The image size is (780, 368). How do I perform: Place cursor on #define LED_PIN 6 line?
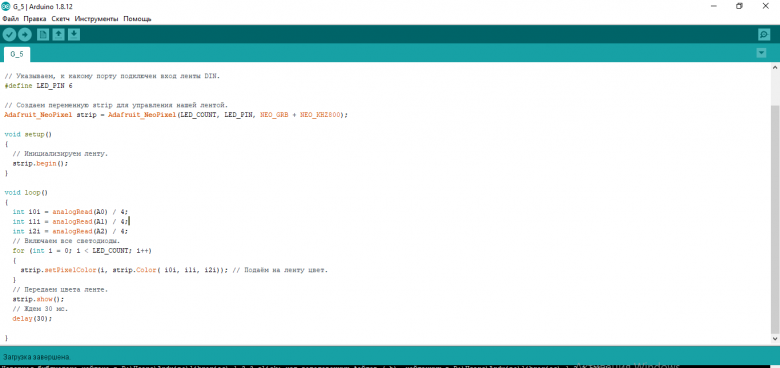click(39, 86)
